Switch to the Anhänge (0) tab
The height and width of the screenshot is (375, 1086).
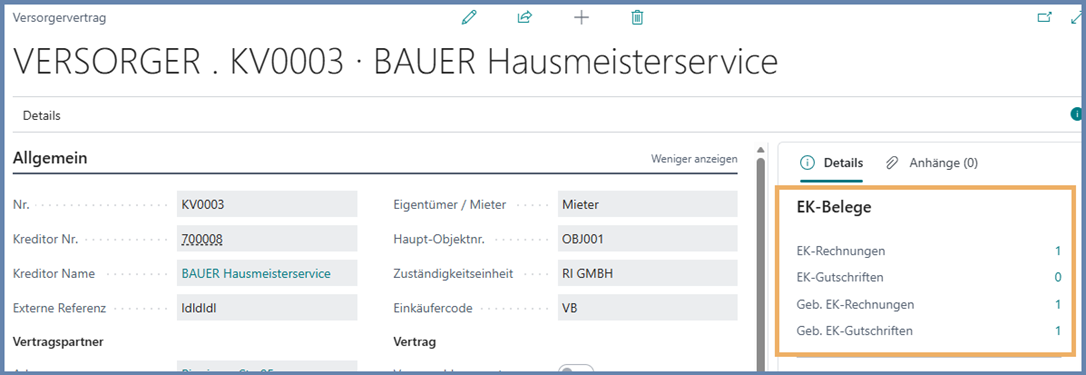point(932,163)
